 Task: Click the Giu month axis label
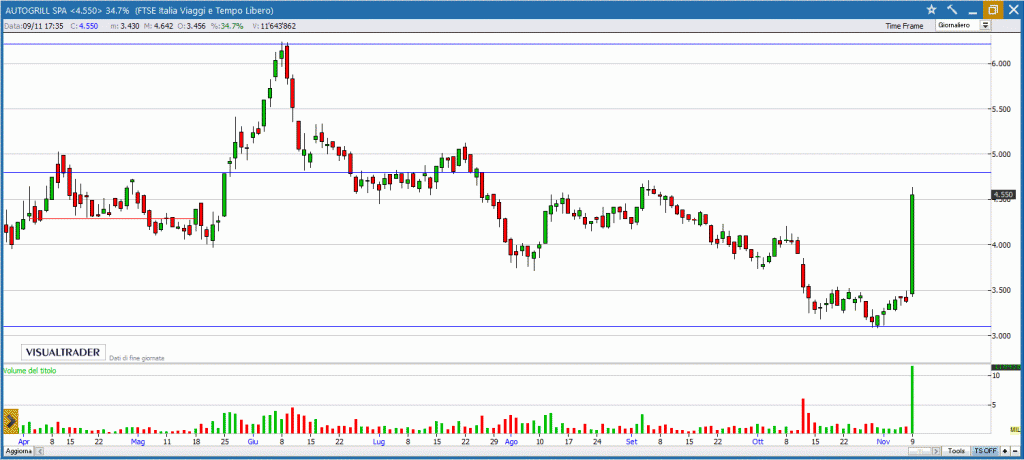[x=253, y=441]
